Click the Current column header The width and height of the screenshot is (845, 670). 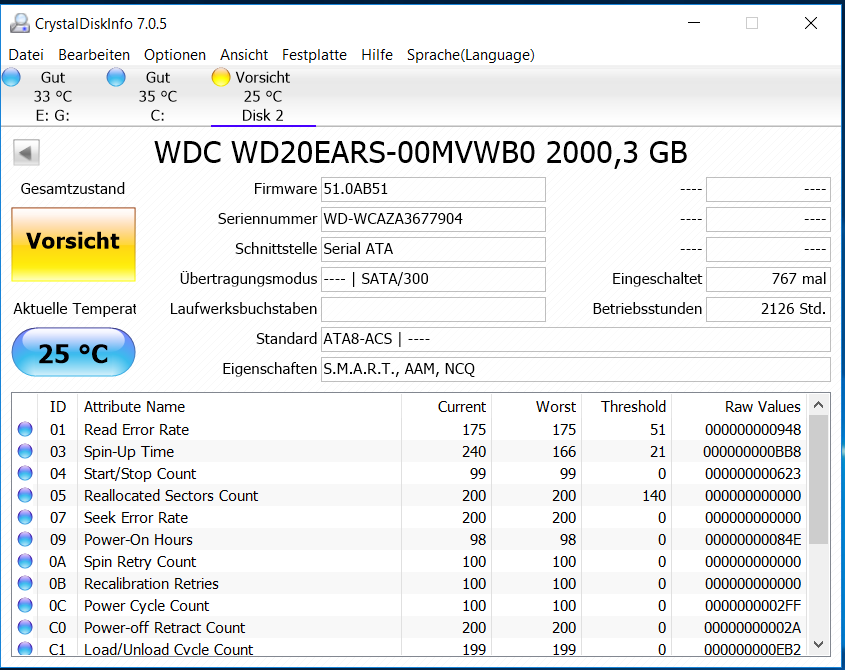tap(446, 406)
